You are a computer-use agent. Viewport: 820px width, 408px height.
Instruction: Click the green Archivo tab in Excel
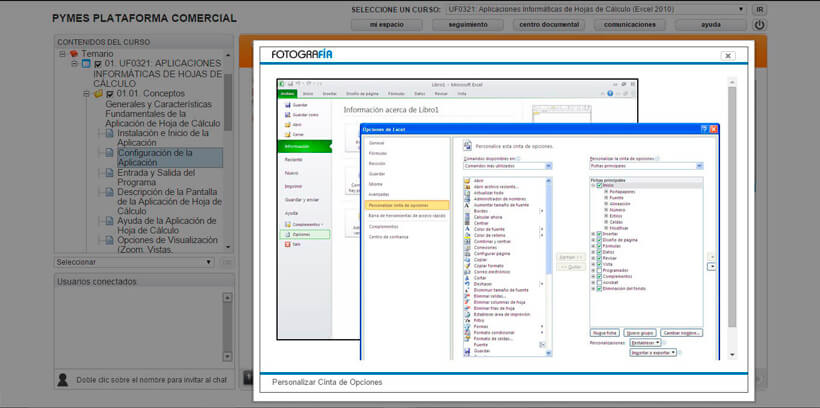[x=288, y=94]
